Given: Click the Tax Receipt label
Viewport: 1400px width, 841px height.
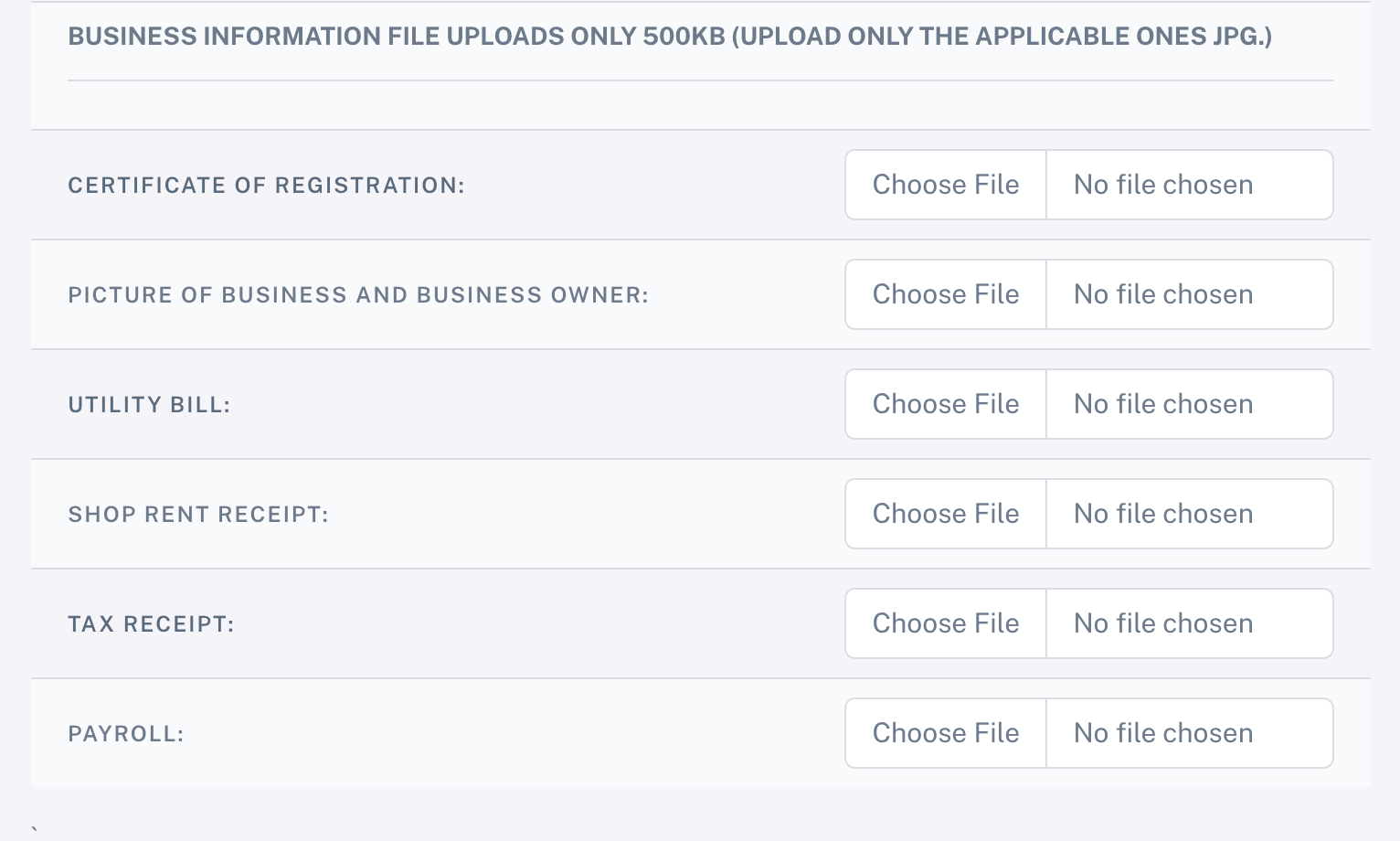Looking at the screenshot, I should [151, 624].
